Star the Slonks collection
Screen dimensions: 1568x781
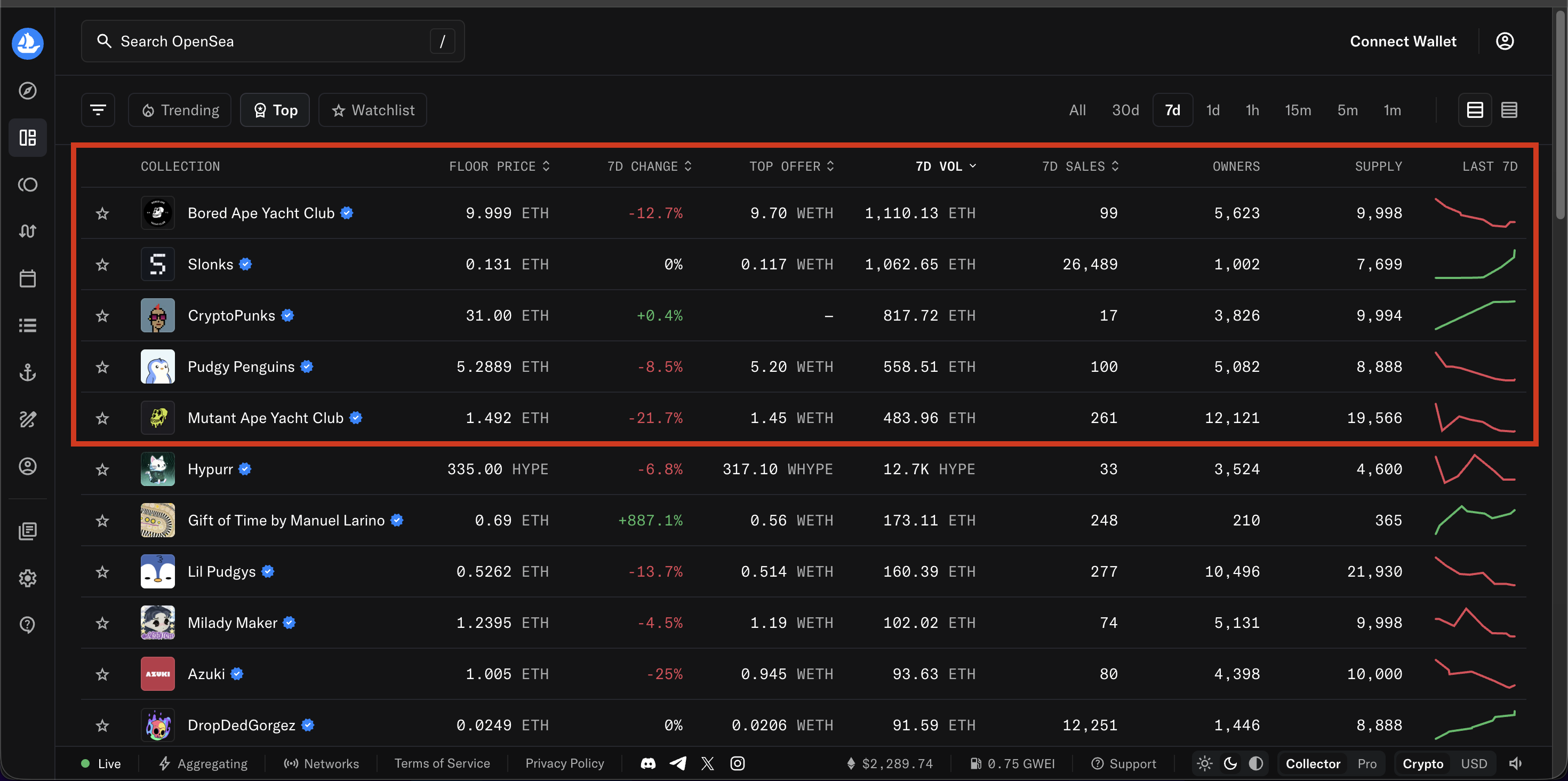[x=102, y=264]
